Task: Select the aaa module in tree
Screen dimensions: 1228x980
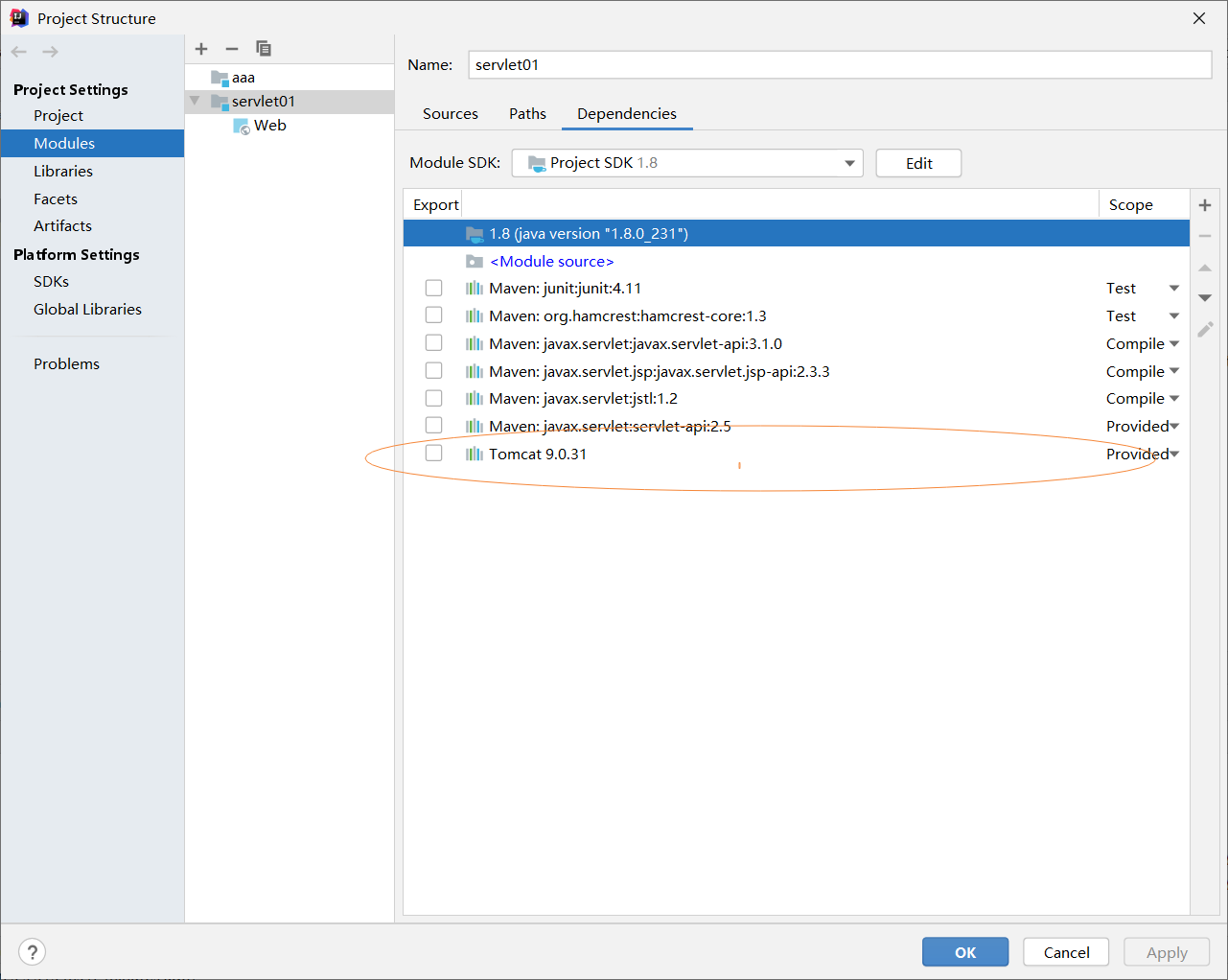Action: [243, 78]
